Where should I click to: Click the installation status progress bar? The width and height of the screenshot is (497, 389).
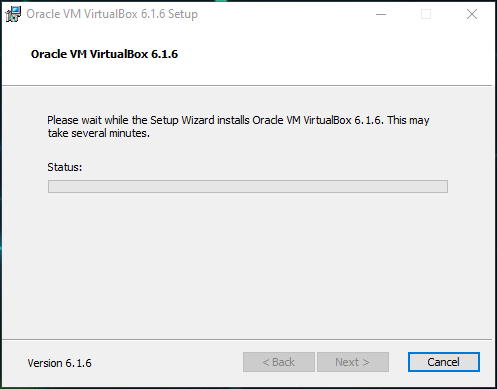pyautogui.click(x=248, y=187)
